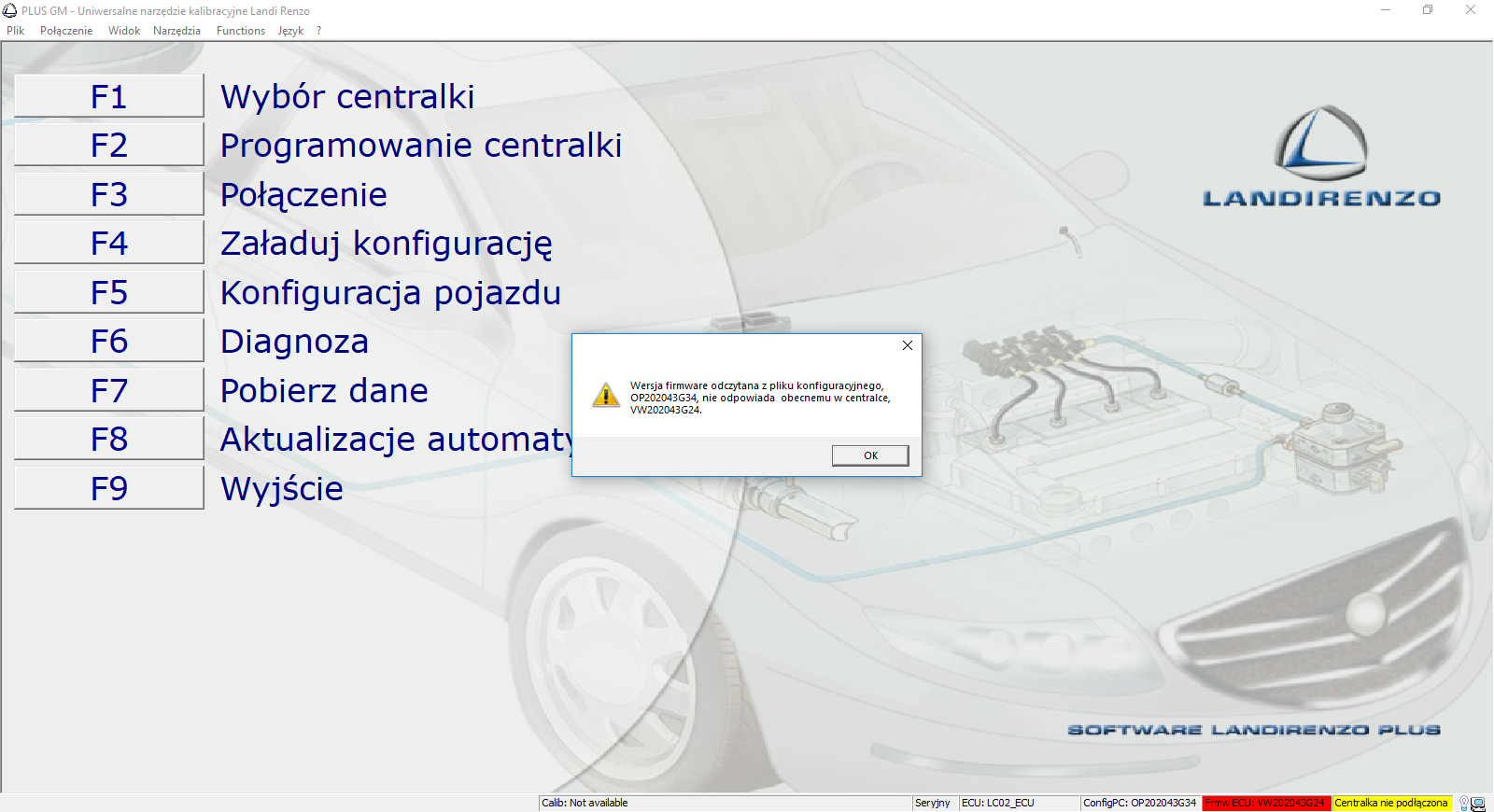Click the F1 button for Wybór centralki
1494x812 pixels.
click(109, 96)
